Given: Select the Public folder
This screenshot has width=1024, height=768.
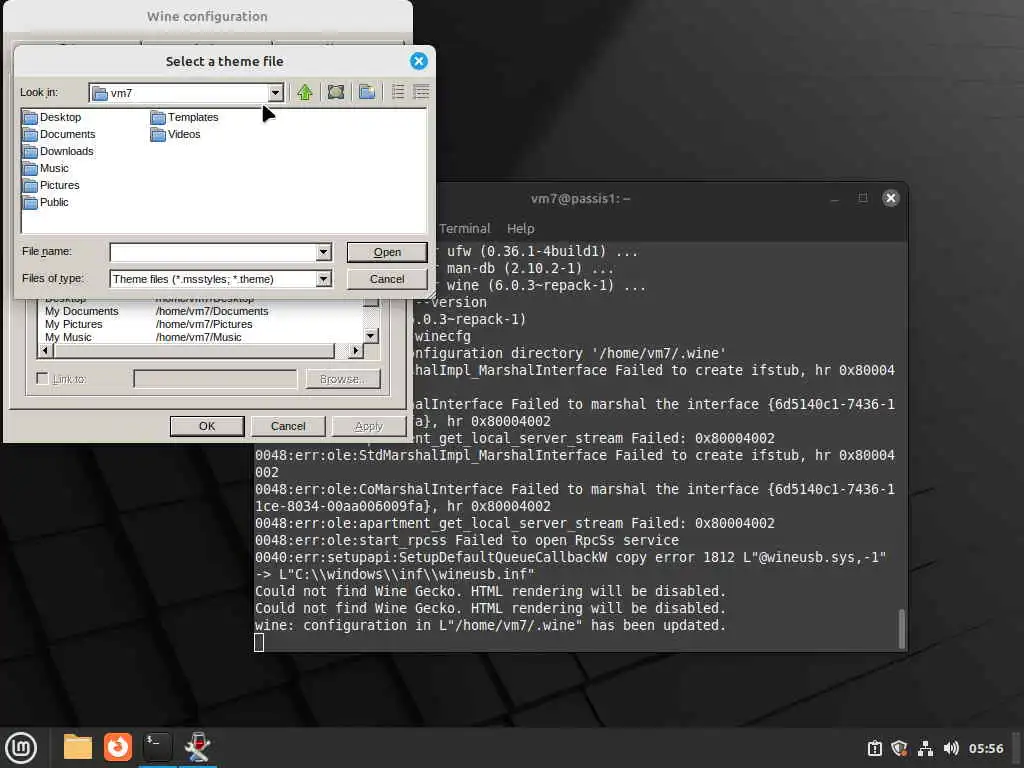Looking at the screenshot, I should (46, 202).
